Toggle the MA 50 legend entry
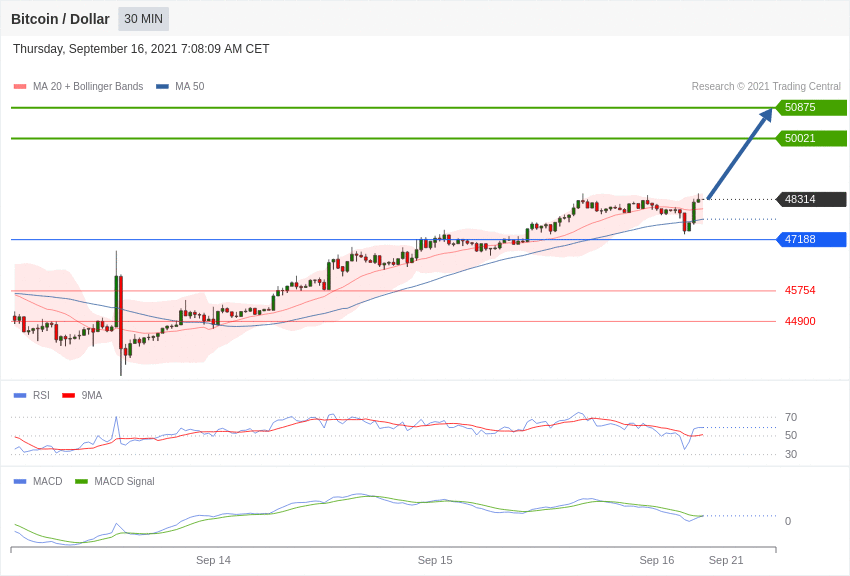 point(180,87)
